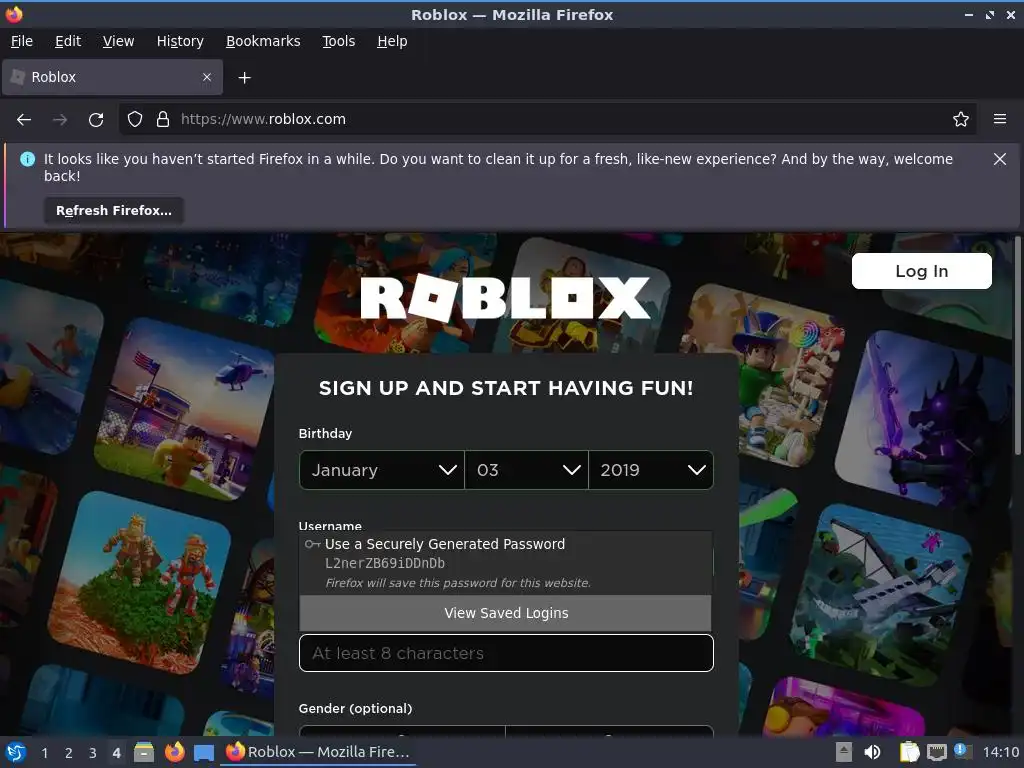Click the info icon in the notification bar
Screen dimensions: 1024x768
[27, 159]
